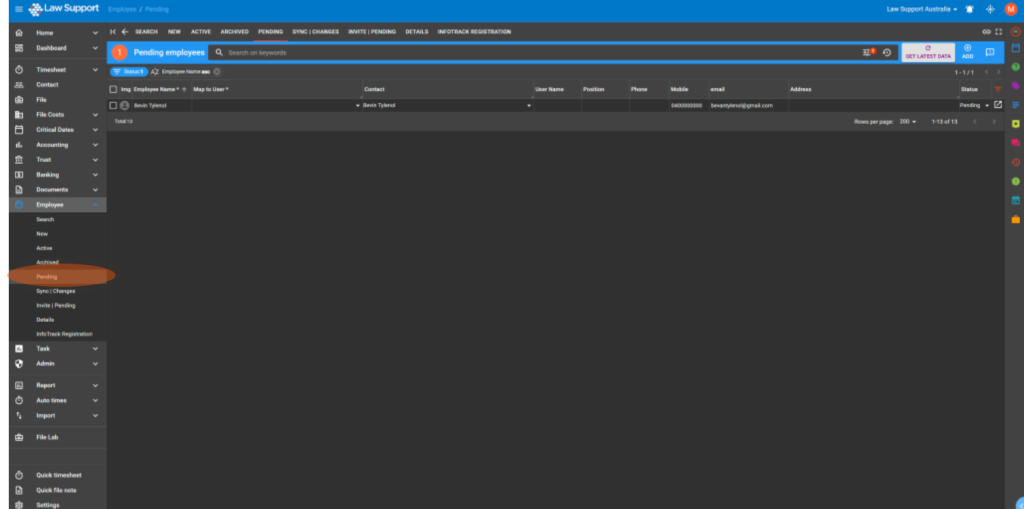
Task: Click the hamburger menu icon beside Law Support
Action: point(18,9)
